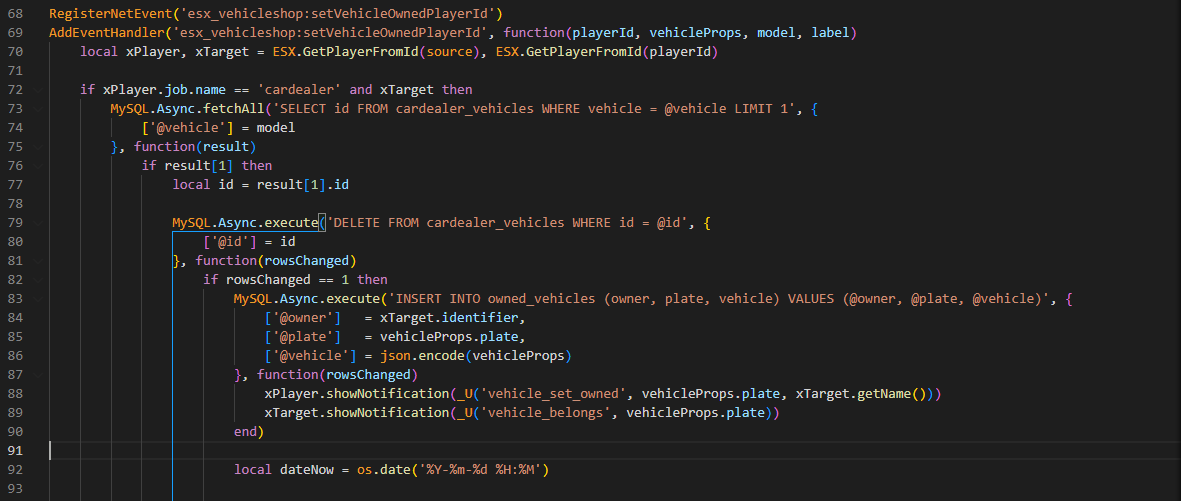Viewport: 1181px width, 501px height.
Task: Collapse the fold at line 81
Action: click(x=38, y=261)
